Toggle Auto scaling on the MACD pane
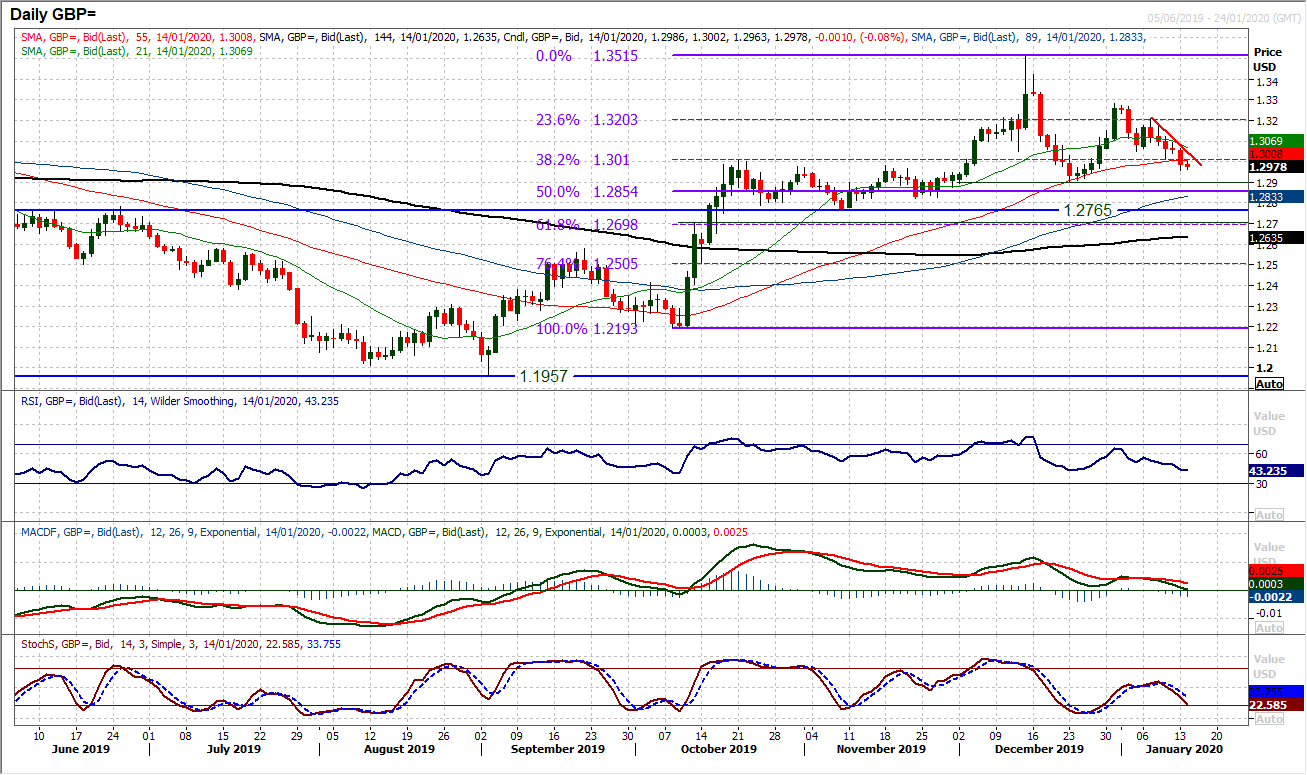1307x775 pixels. coord(1268,626)
